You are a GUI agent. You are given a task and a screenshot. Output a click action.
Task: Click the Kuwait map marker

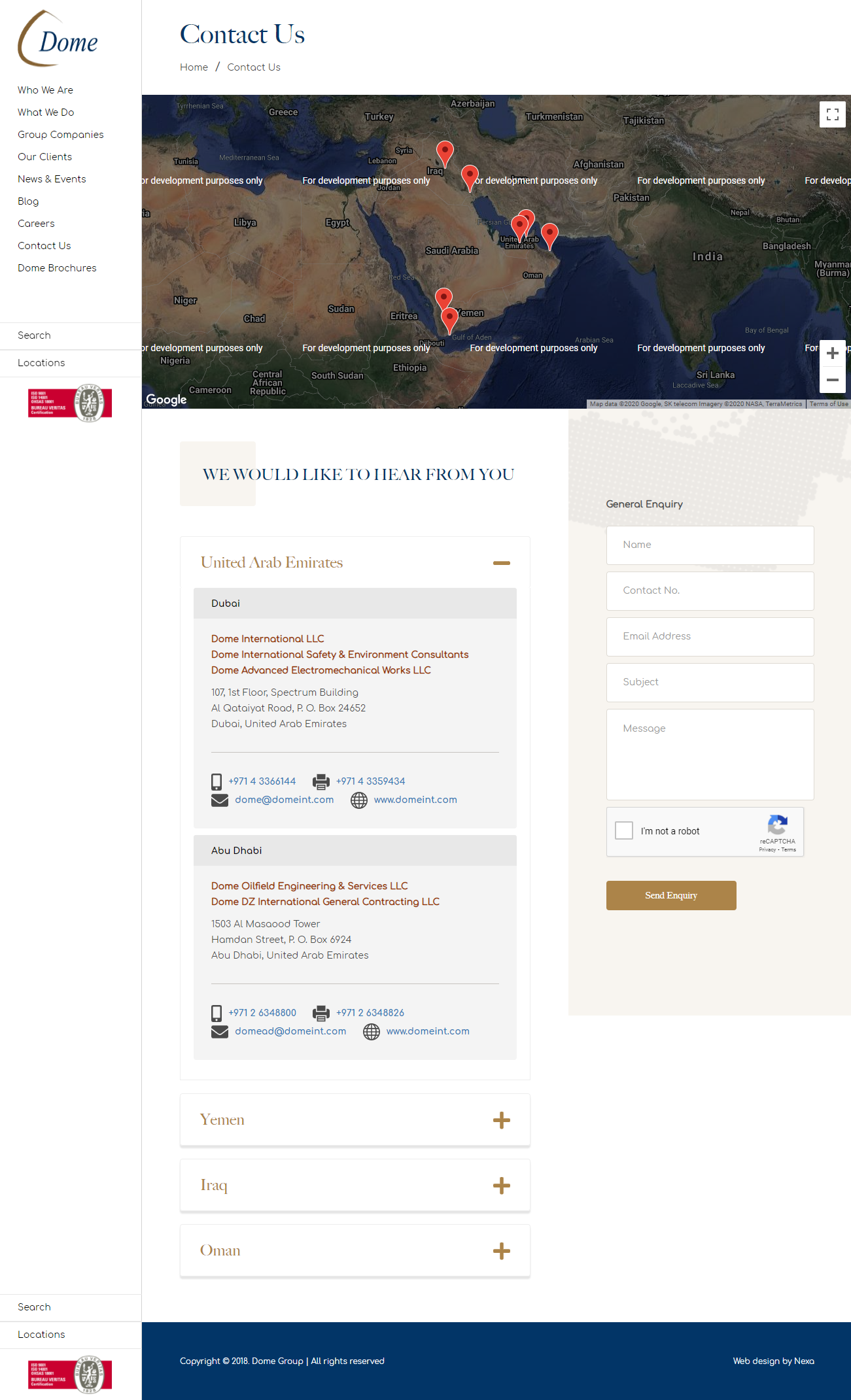click(470, 178)
